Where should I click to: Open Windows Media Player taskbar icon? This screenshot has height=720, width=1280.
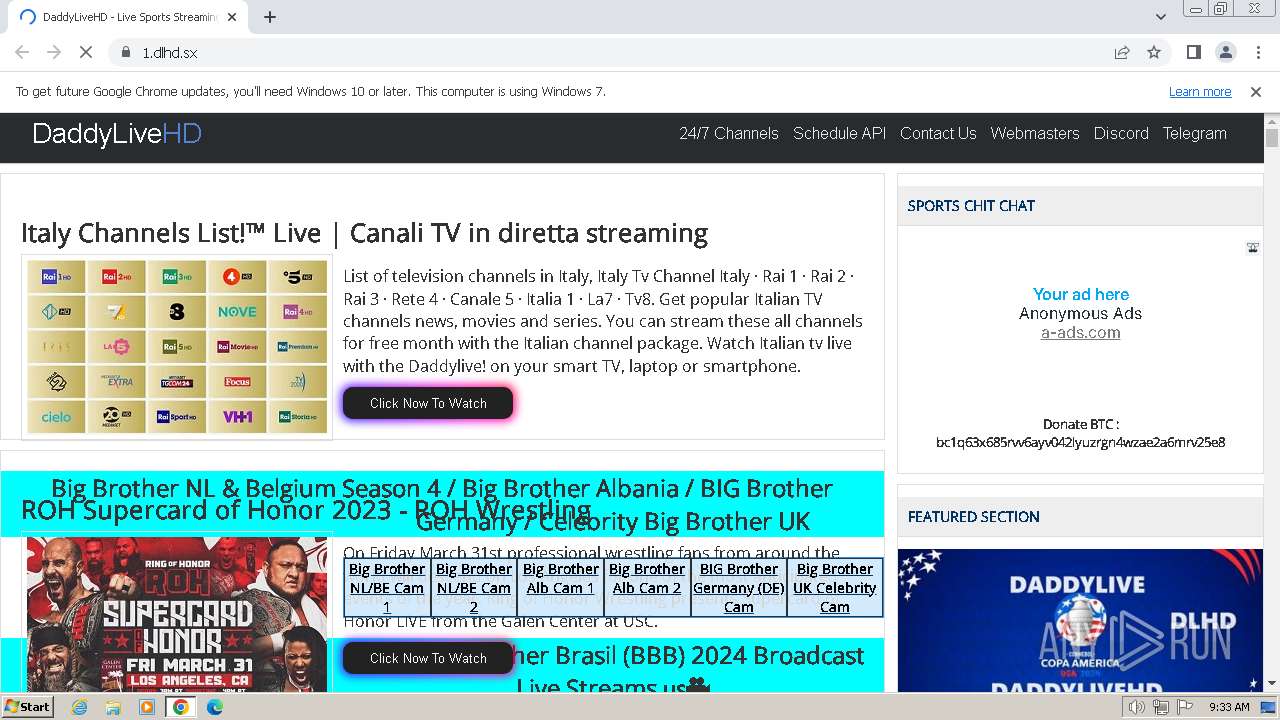[x=147, y=707]
